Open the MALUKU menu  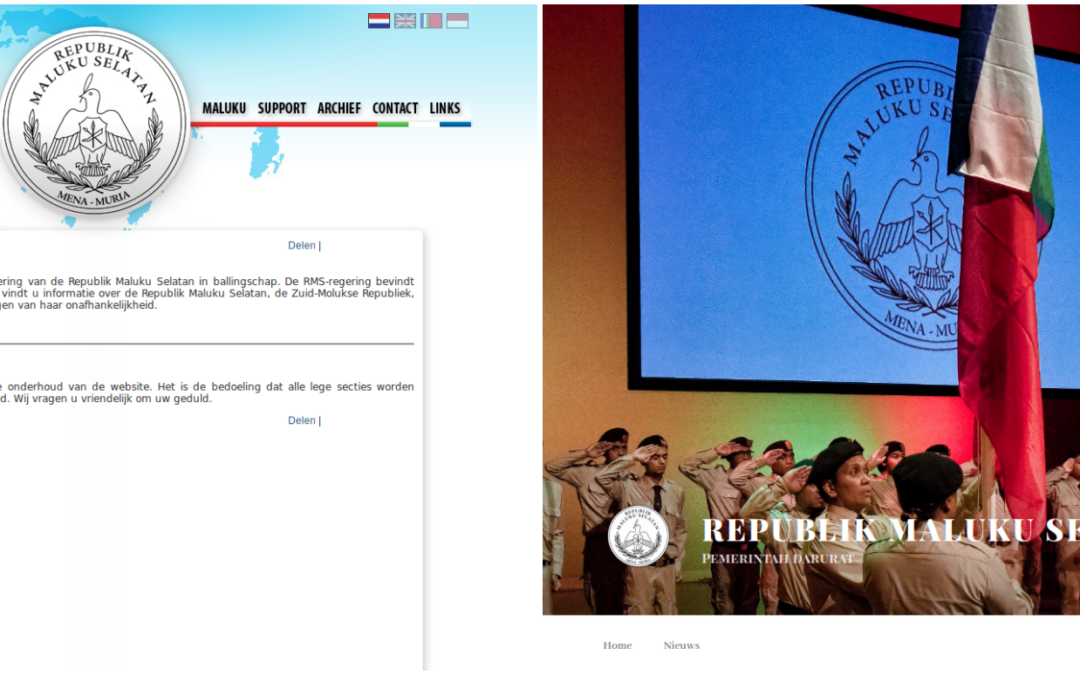224,108
